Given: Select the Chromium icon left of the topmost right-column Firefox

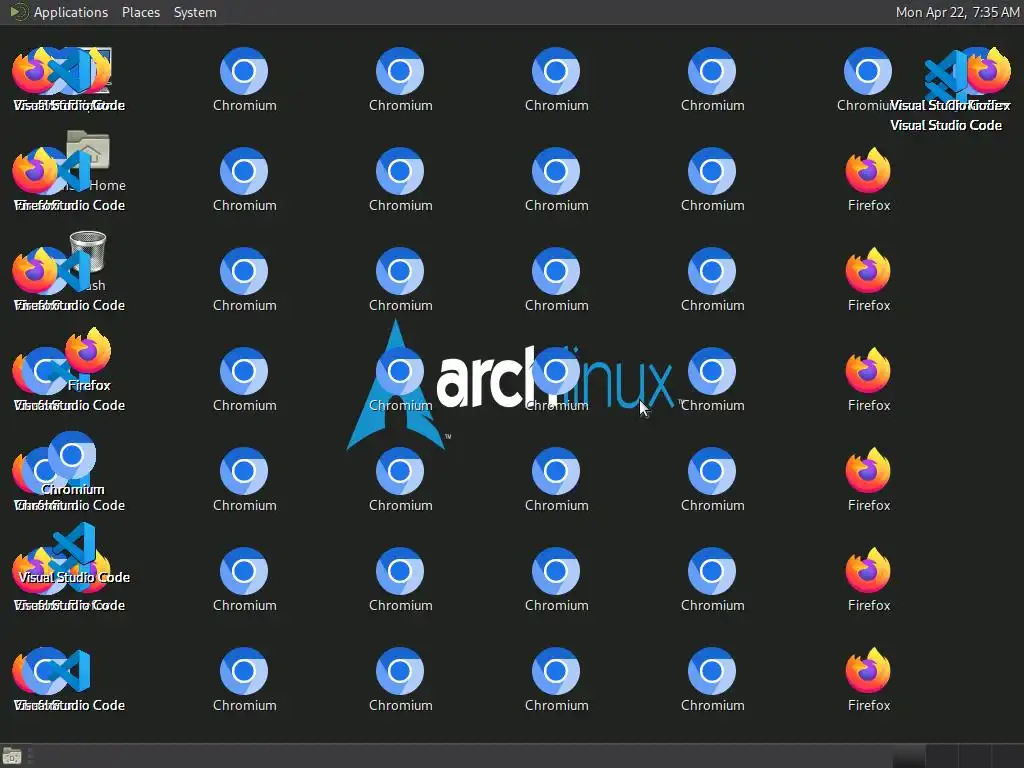Looking at the screenshot, I should (x=712, y=171).
